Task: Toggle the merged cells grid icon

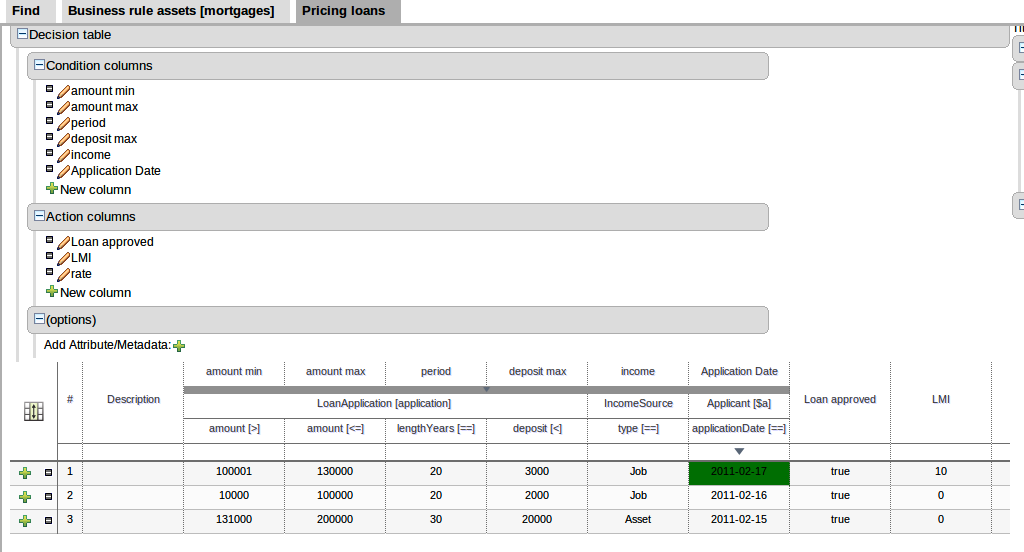Action: pyautogui.click(x=34, y=412)
